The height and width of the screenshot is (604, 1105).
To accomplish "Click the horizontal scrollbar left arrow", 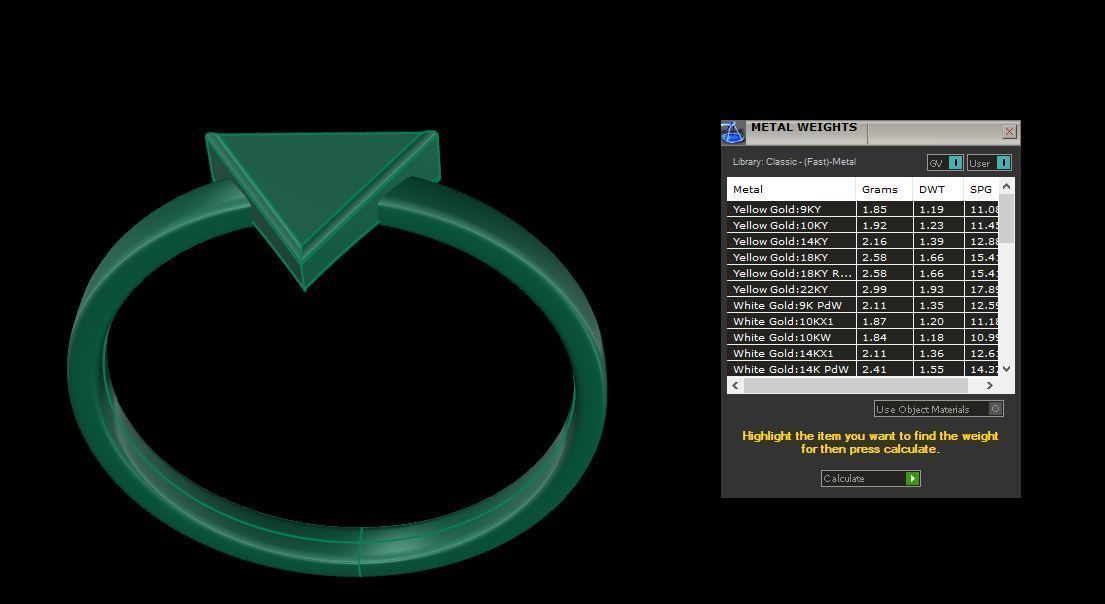I will coord(736,386).
